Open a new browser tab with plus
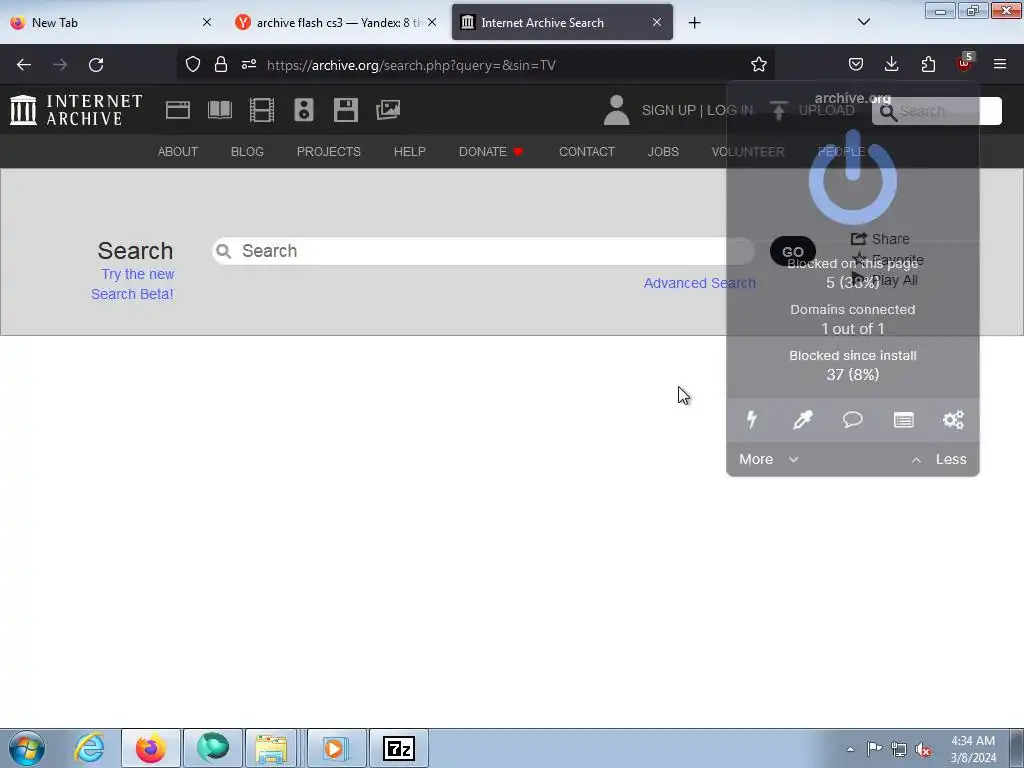Viewport: 1024px width, 768px height. [x=694, y=23]
